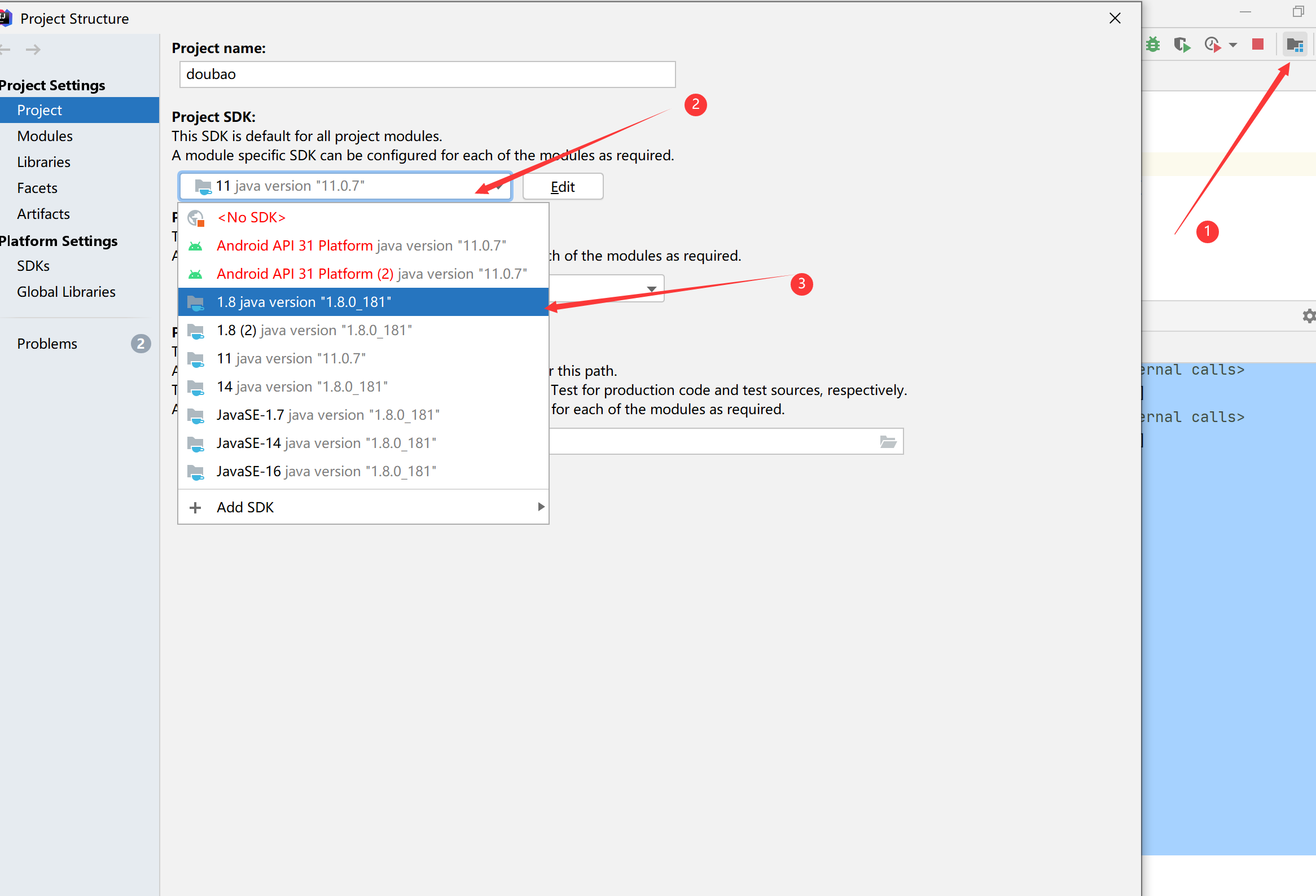This screenshot has width=1316, height=896.
Task: Run with Coverage using the shield icon
Action: click(x=1182, y=44)
